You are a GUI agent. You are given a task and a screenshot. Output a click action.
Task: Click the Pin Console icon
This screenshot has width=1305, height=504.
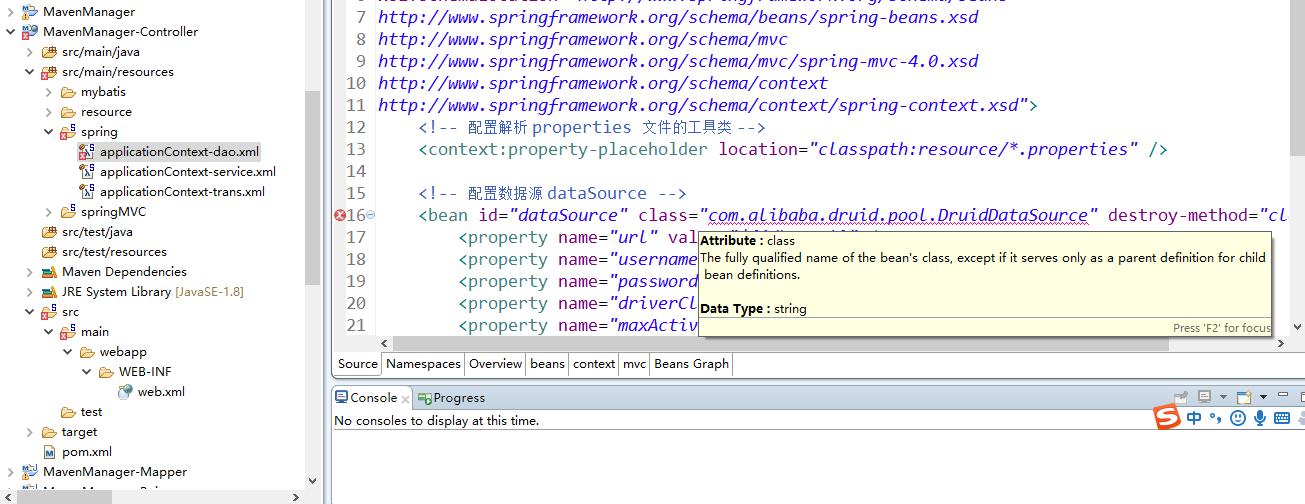1181,397
